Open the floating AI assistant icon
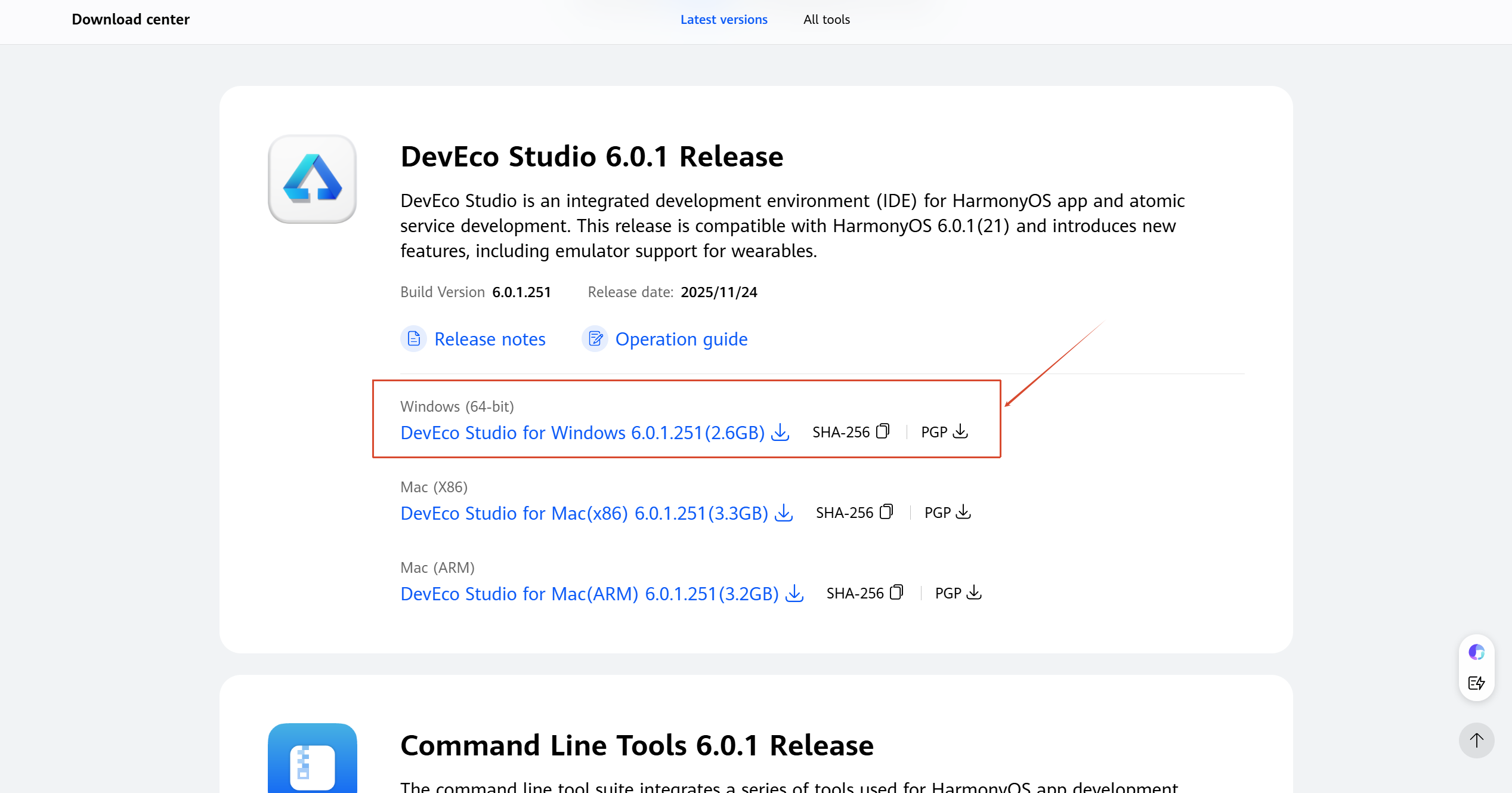The height and width of the screenshot is (793, 1512). (x=1476, y=652)
